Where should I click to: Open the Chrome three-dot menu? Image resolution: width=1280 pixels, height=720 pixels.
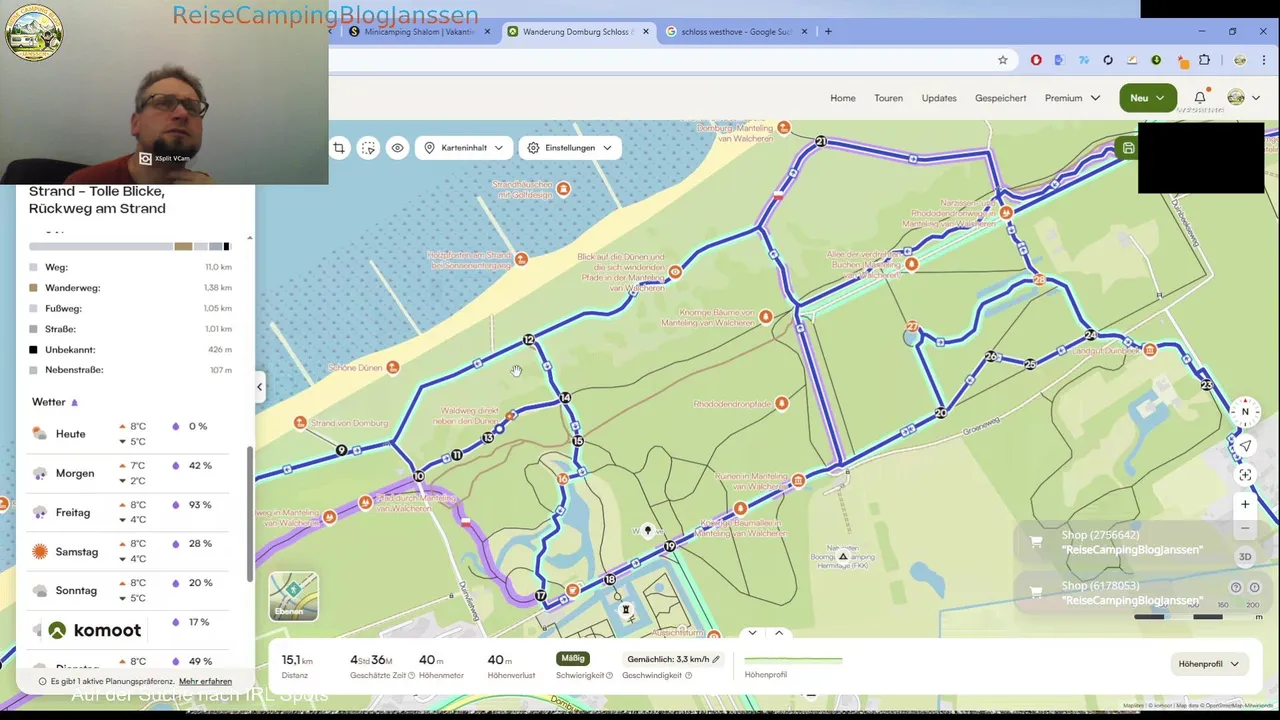pyautogui.click(x=1264, y=60)
